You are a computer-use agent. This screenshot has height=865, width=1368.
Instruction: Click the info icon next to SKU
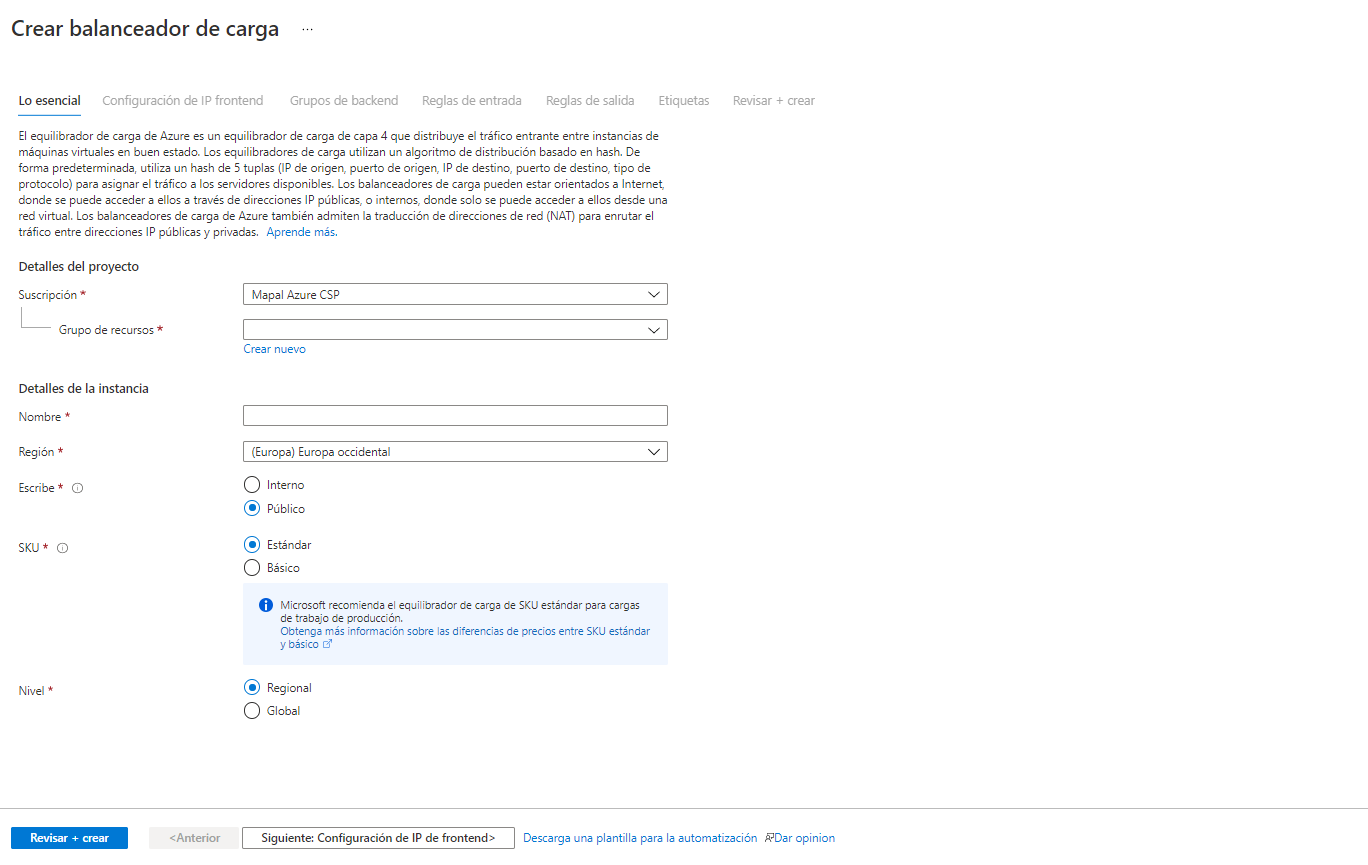pyautogui.click(x=63, y=548)
